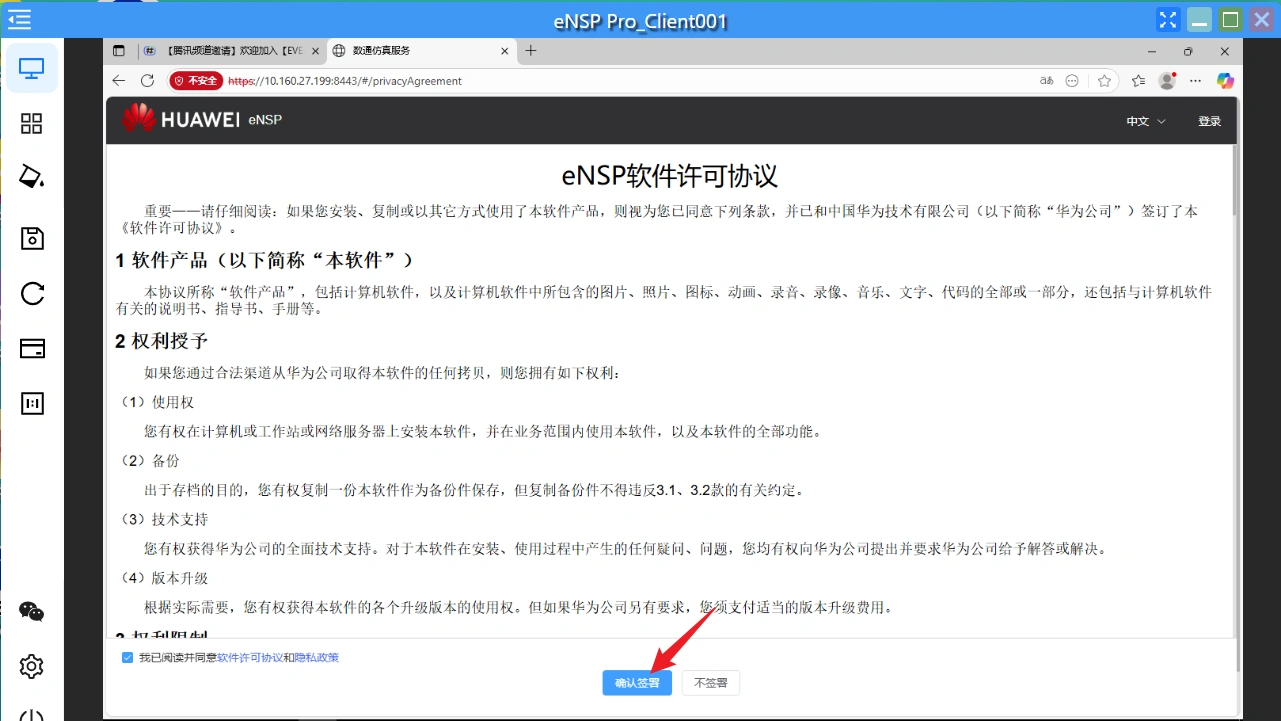The height and width of the screenshot is (721, 1281).
Task: Open the 软件许可协议 link
Action: coord(250,657)
